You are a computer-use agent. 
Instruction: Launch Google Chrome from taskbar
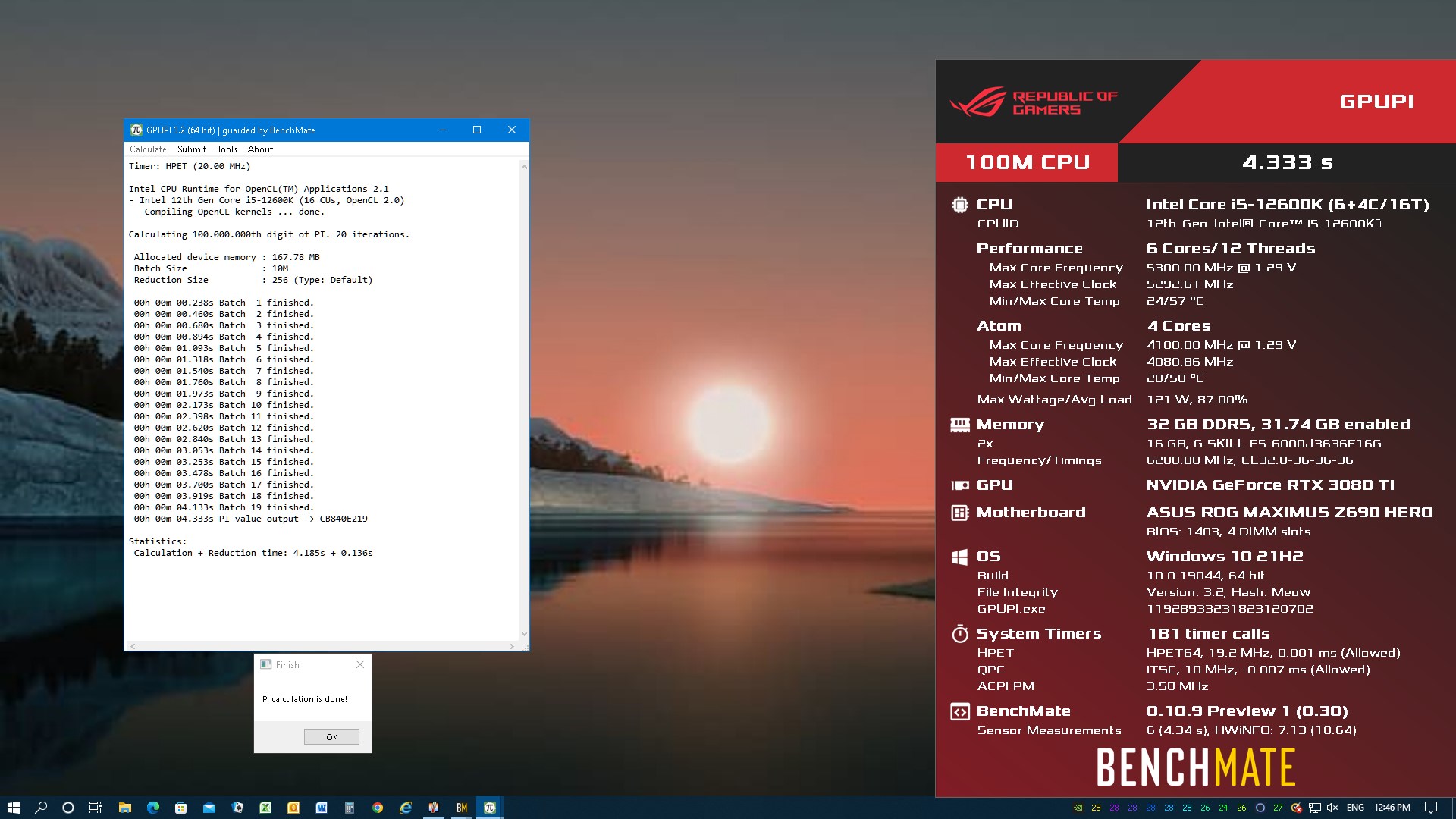[x=377, y=808]
